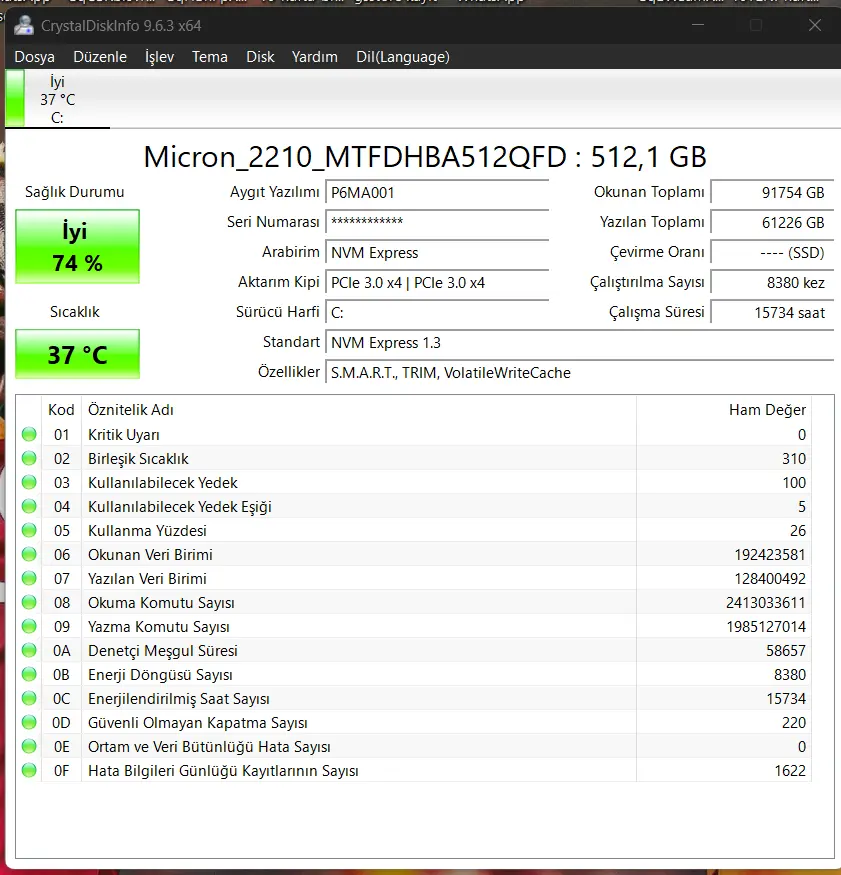Click the green status dot for Ortam ve Veri Bütünlüğü
Image resolution: width=841 pixels, height=875 pixels.
pyautogui.click(x=29, y=746)
